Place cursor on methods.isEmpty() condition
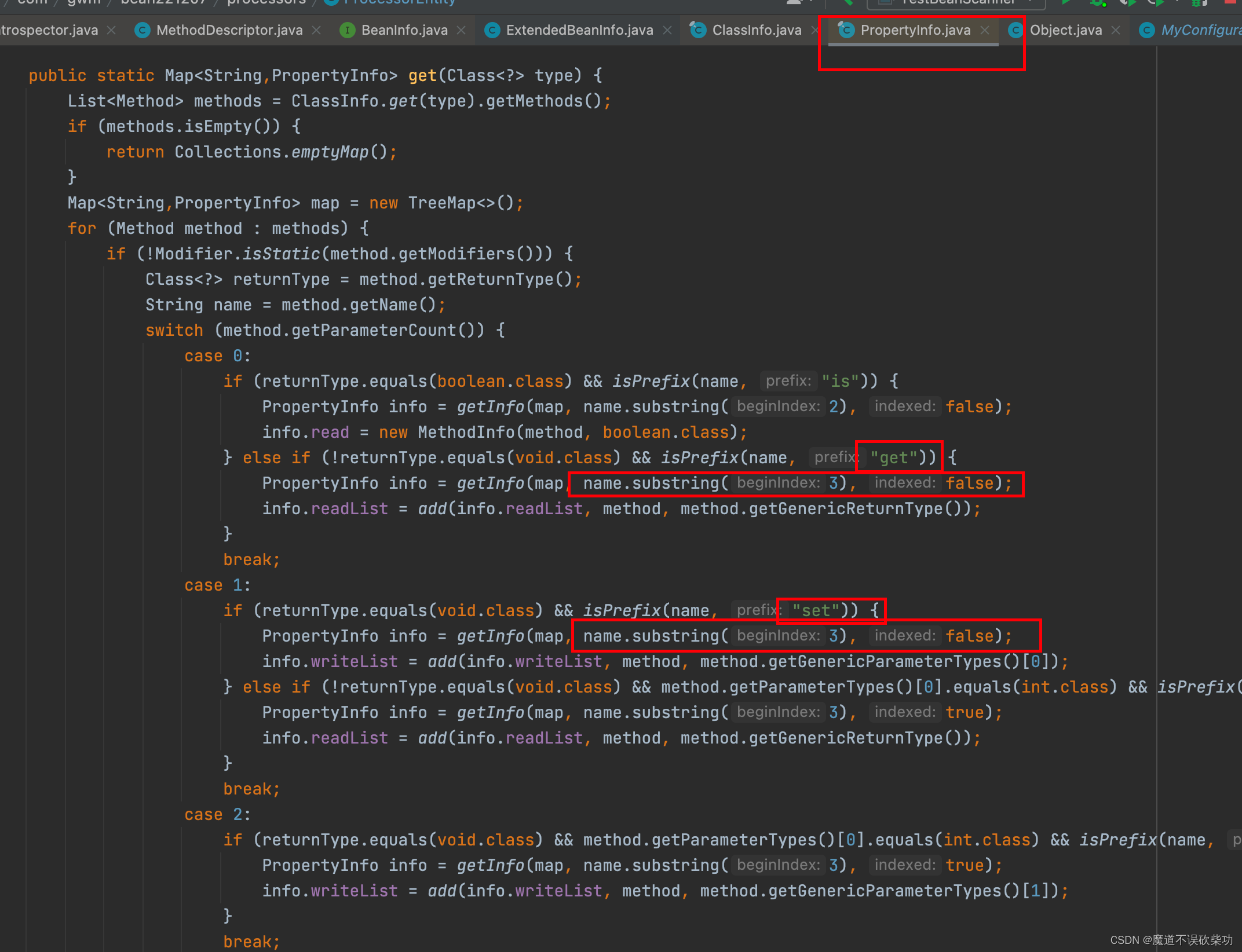The width and height of the screenshot is (1242, 952). coord(189,127)
